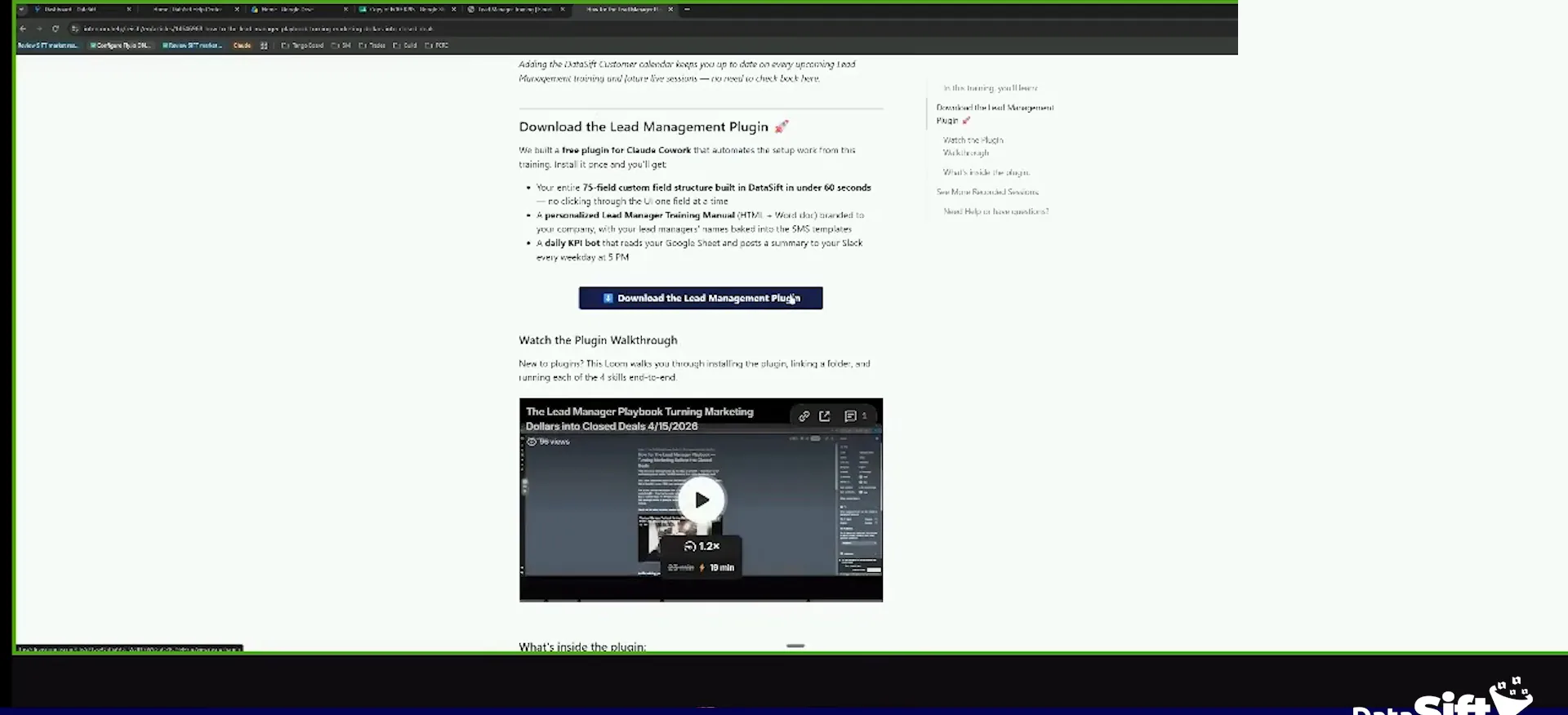Click the "96 views" counter on the video
This screenshot has width=1568, height=715.
[549, 442]
